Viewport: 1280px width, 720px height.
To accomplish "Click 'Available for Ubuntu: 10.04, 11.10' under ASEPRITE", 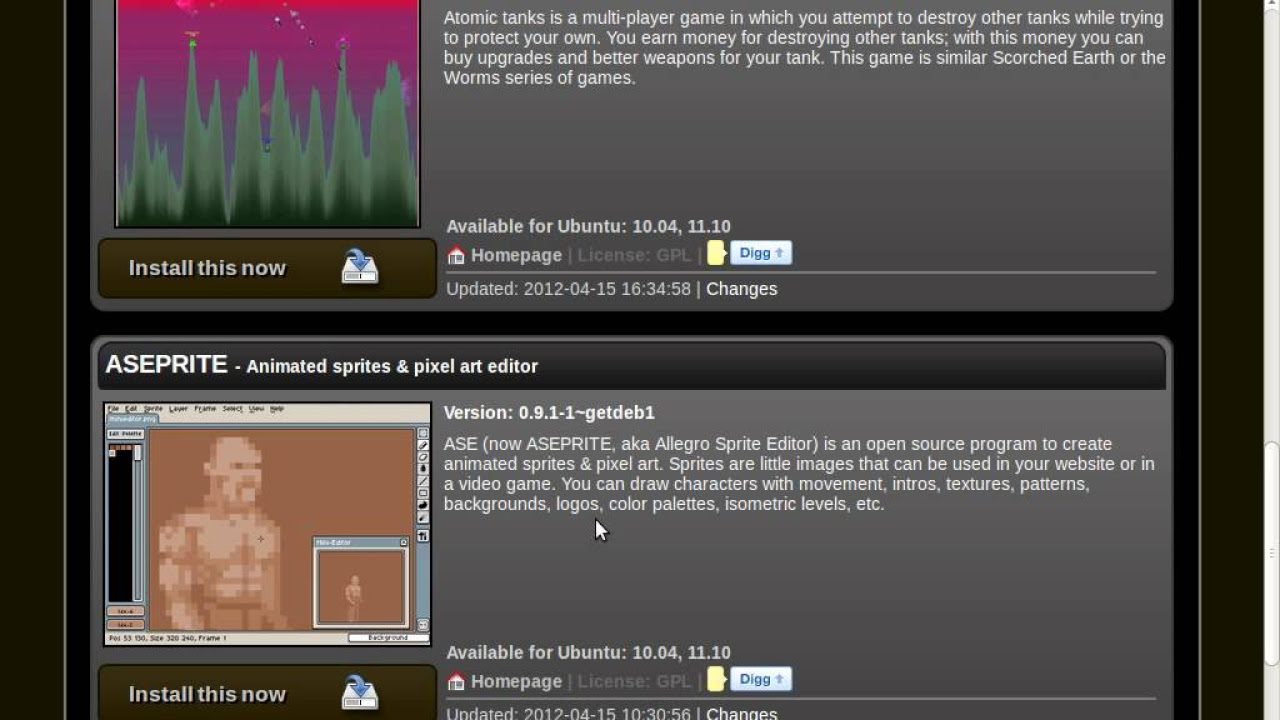I will pyautogui.click(x=588, y=652).
